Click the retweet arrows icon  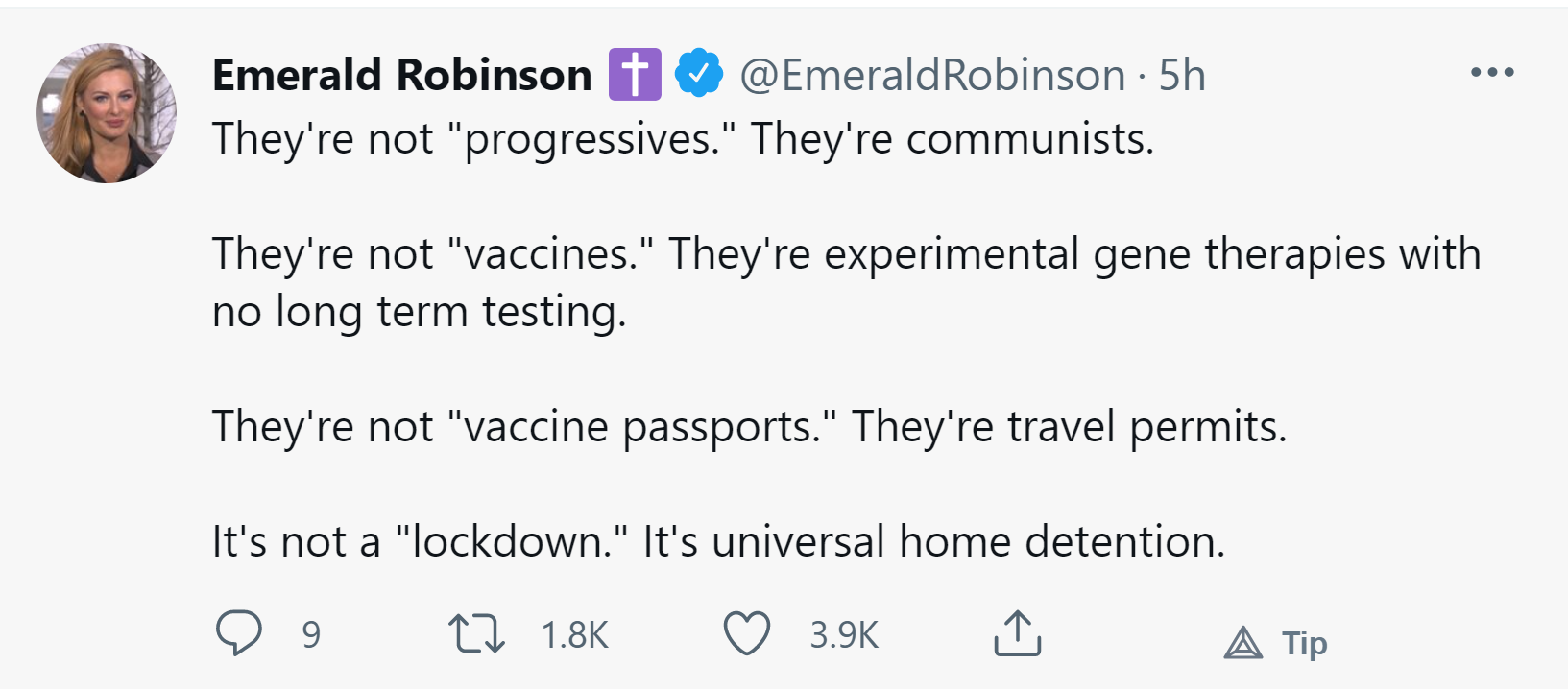(476, 634)
